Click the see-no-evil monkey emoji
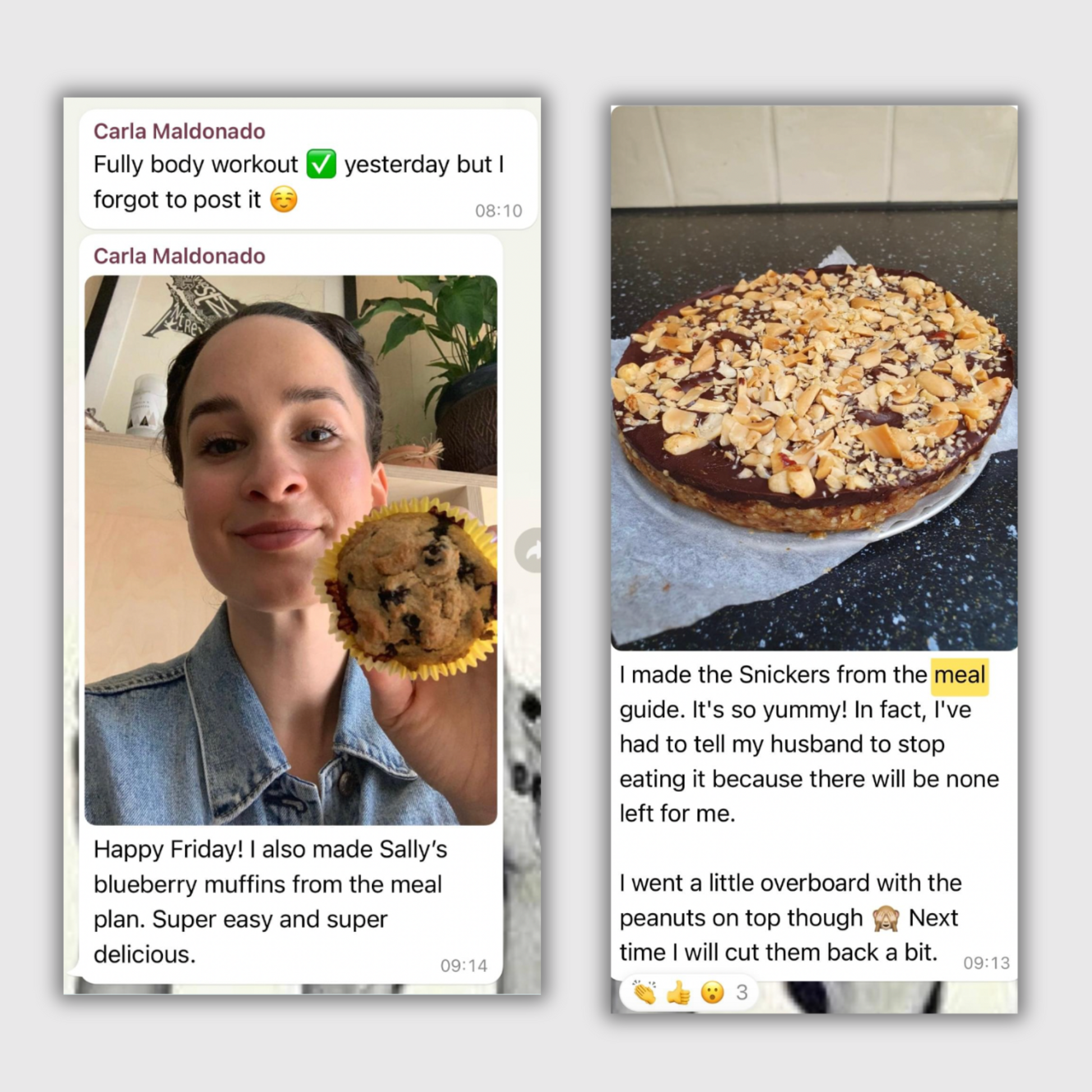 coord(885,918)
